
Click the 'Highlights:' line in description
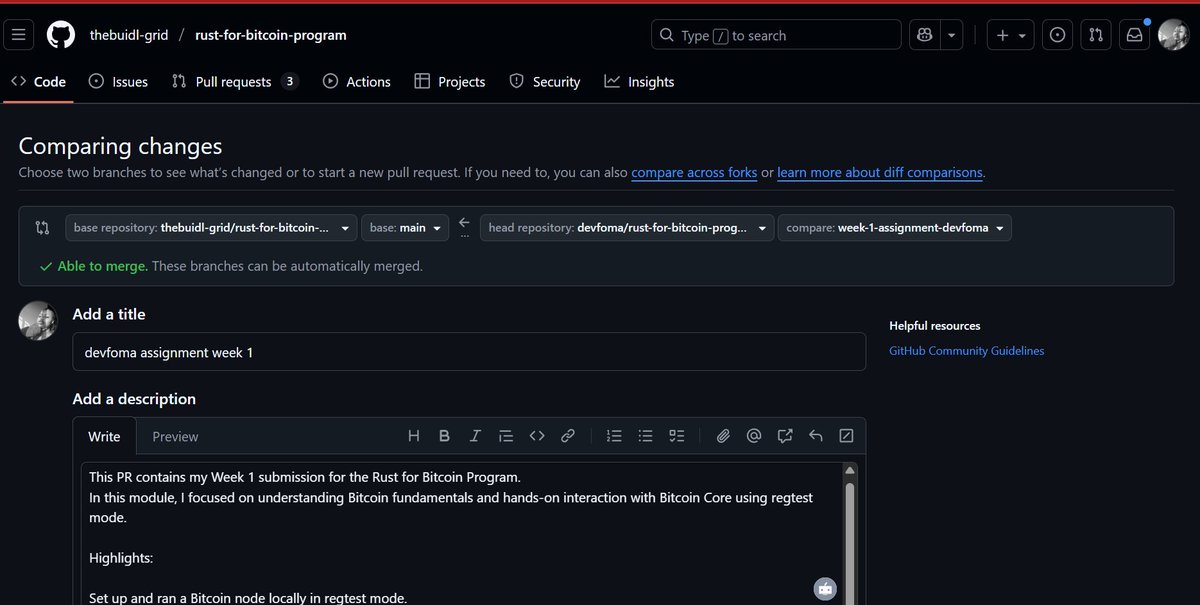coord(121,558)
